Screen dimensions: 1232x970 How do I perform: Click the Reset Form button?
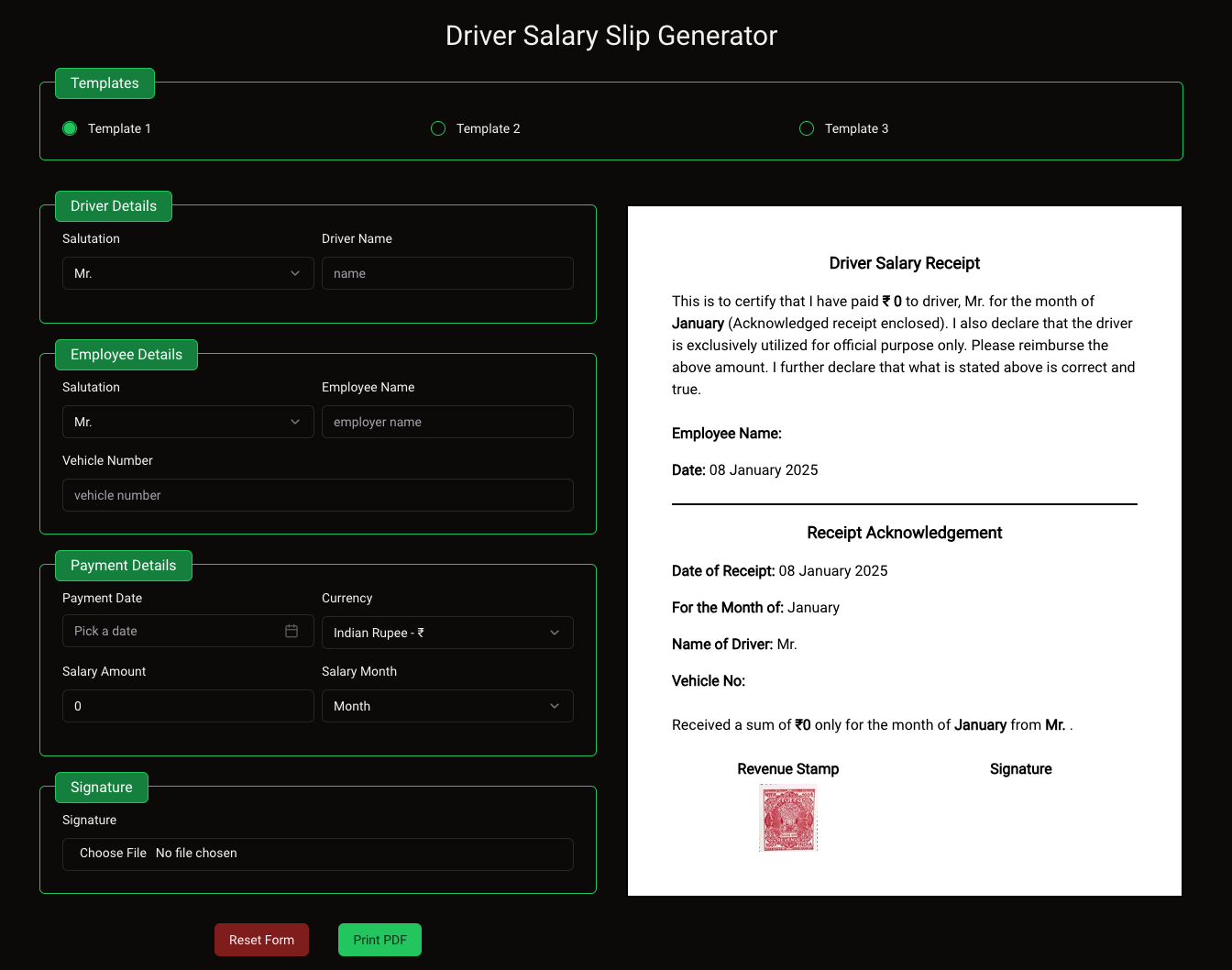261,940
